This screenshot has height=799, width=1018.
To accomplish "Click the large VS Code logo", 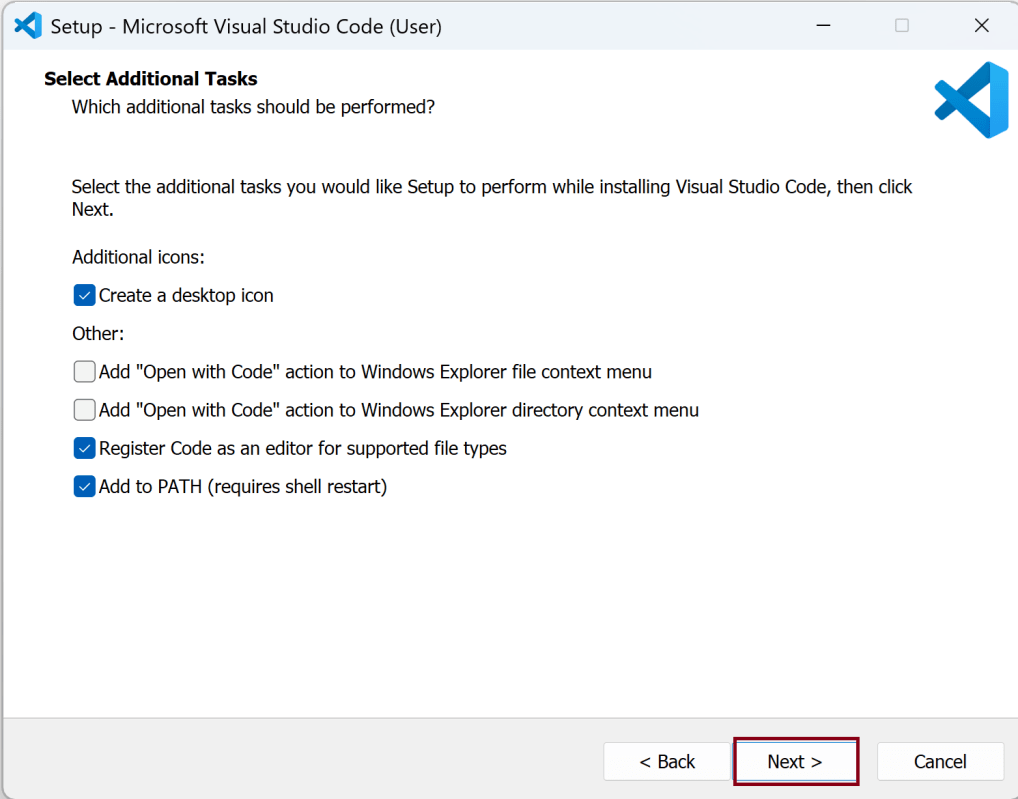I will (x=971, y=100).
